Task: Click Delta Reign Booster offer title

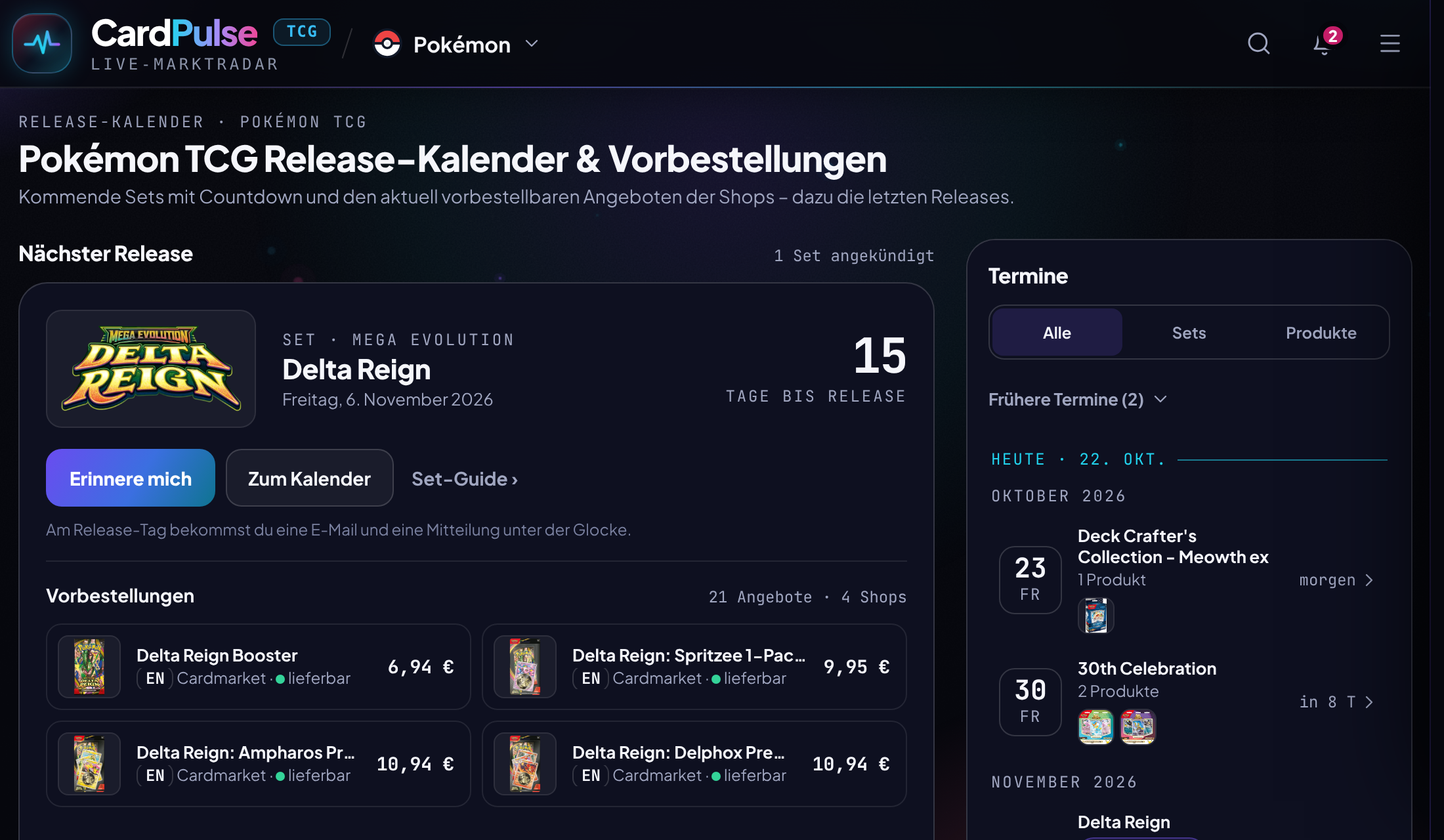Action: click(x=217, y=656)
